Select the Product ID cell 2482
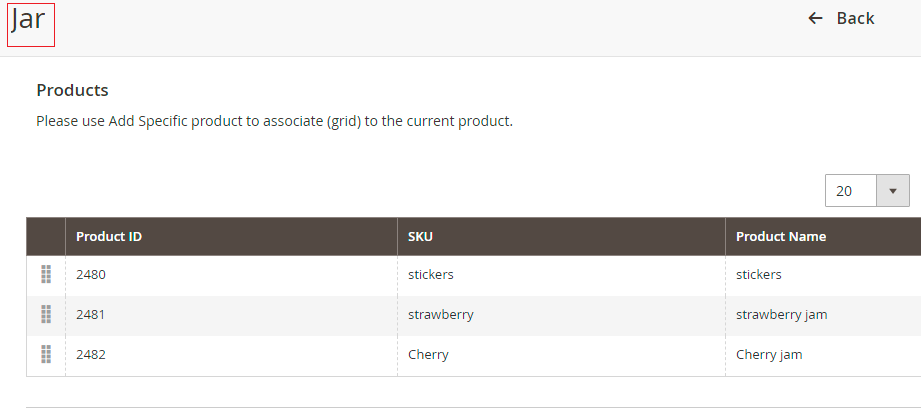921x411 pixels. (x=91, y=354)
